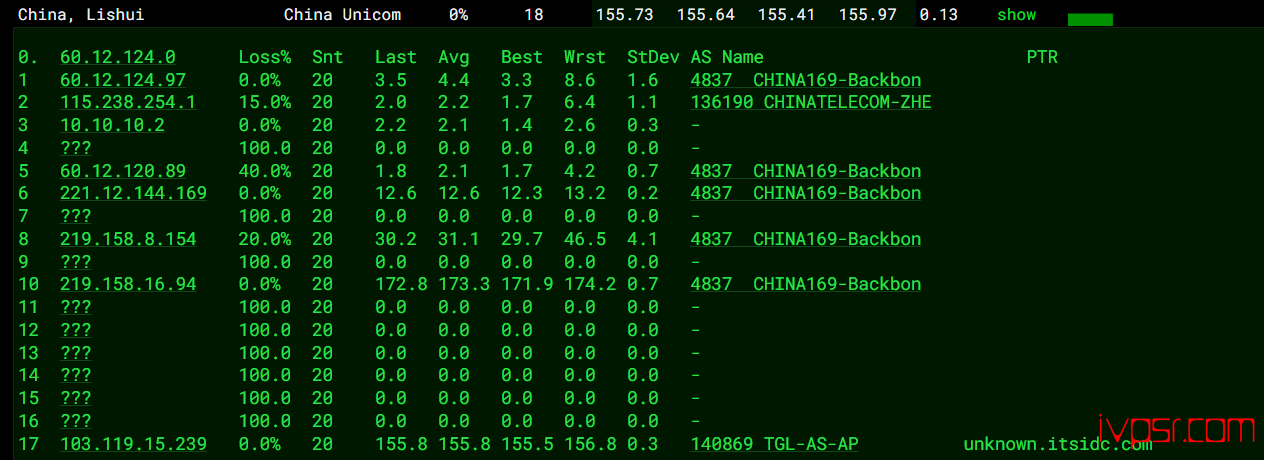Select 'China Unicom' provider text

[x=343, y=15]
